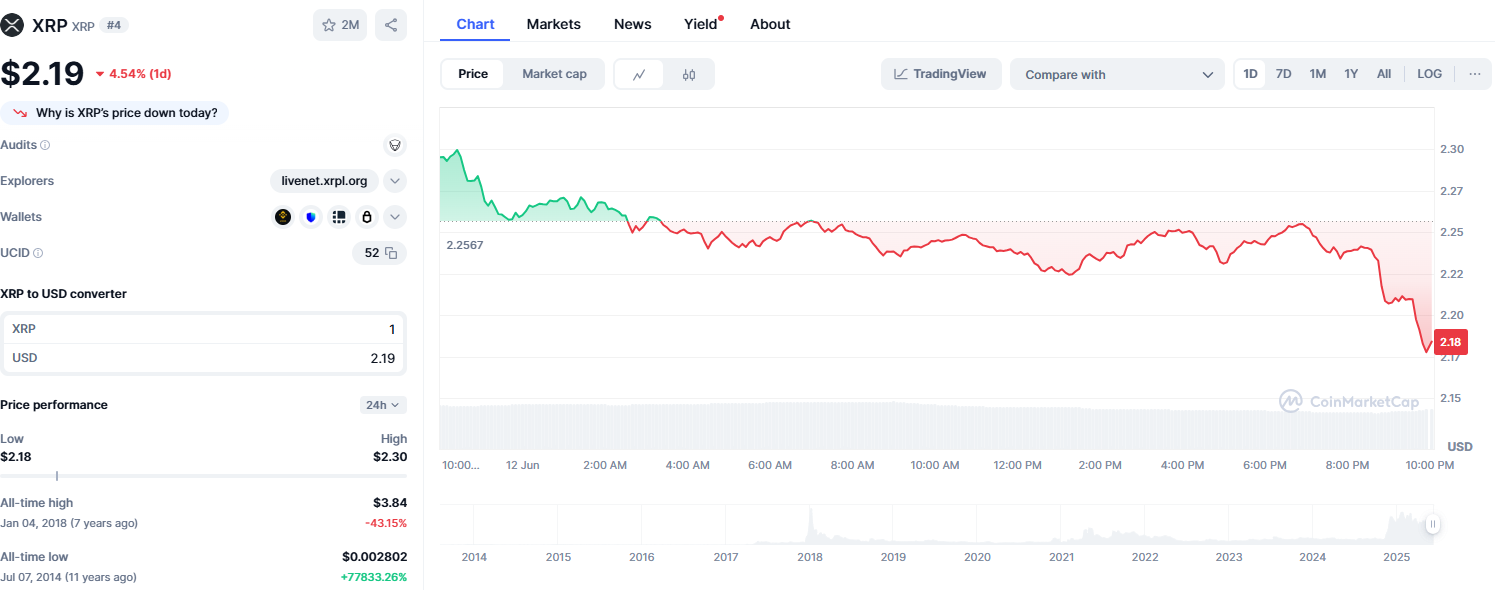Open the audit shield icon

click(395, 146)
